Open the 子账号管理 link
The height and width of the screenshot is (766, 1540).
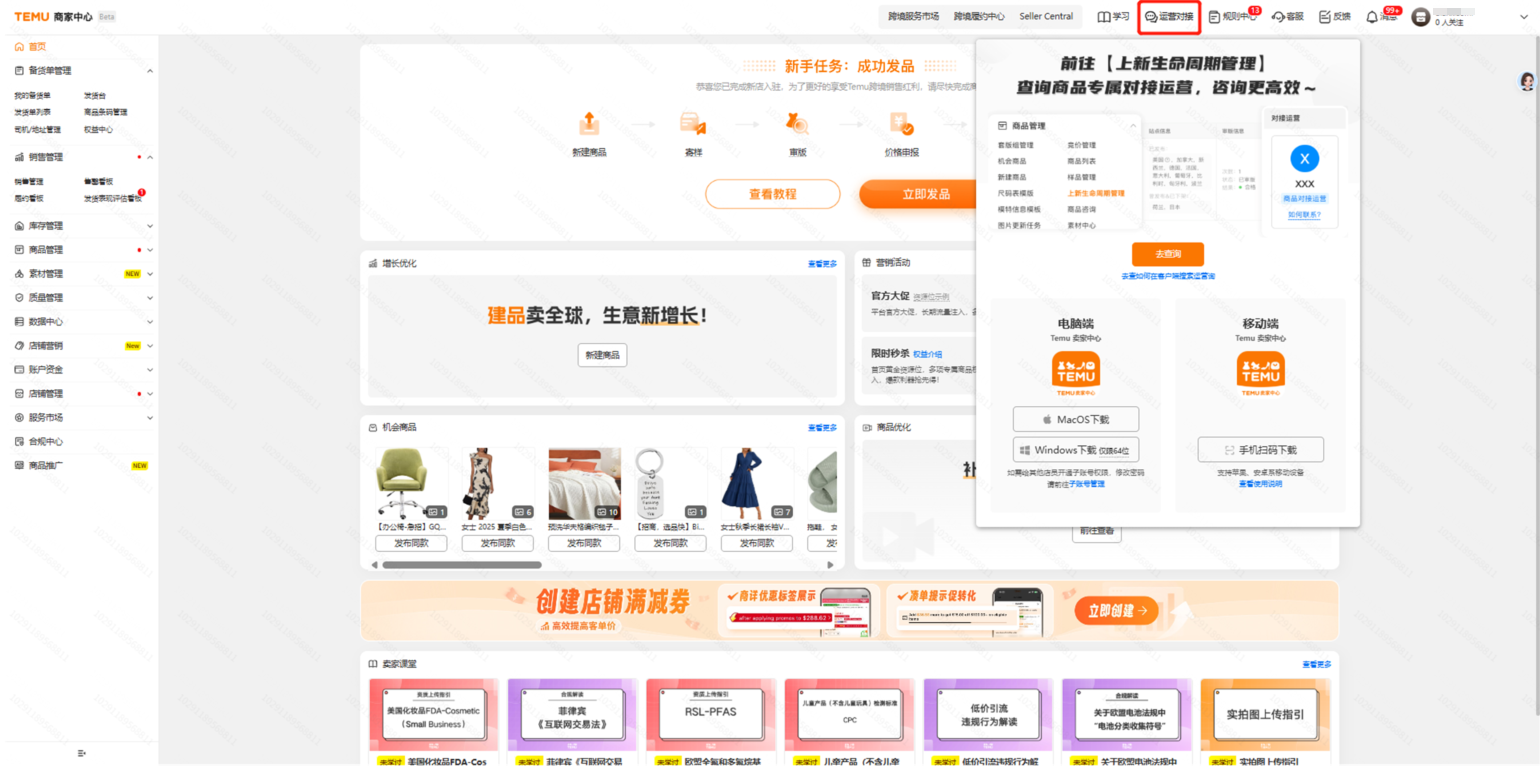pyautogui.click(x=1086, y=484)
